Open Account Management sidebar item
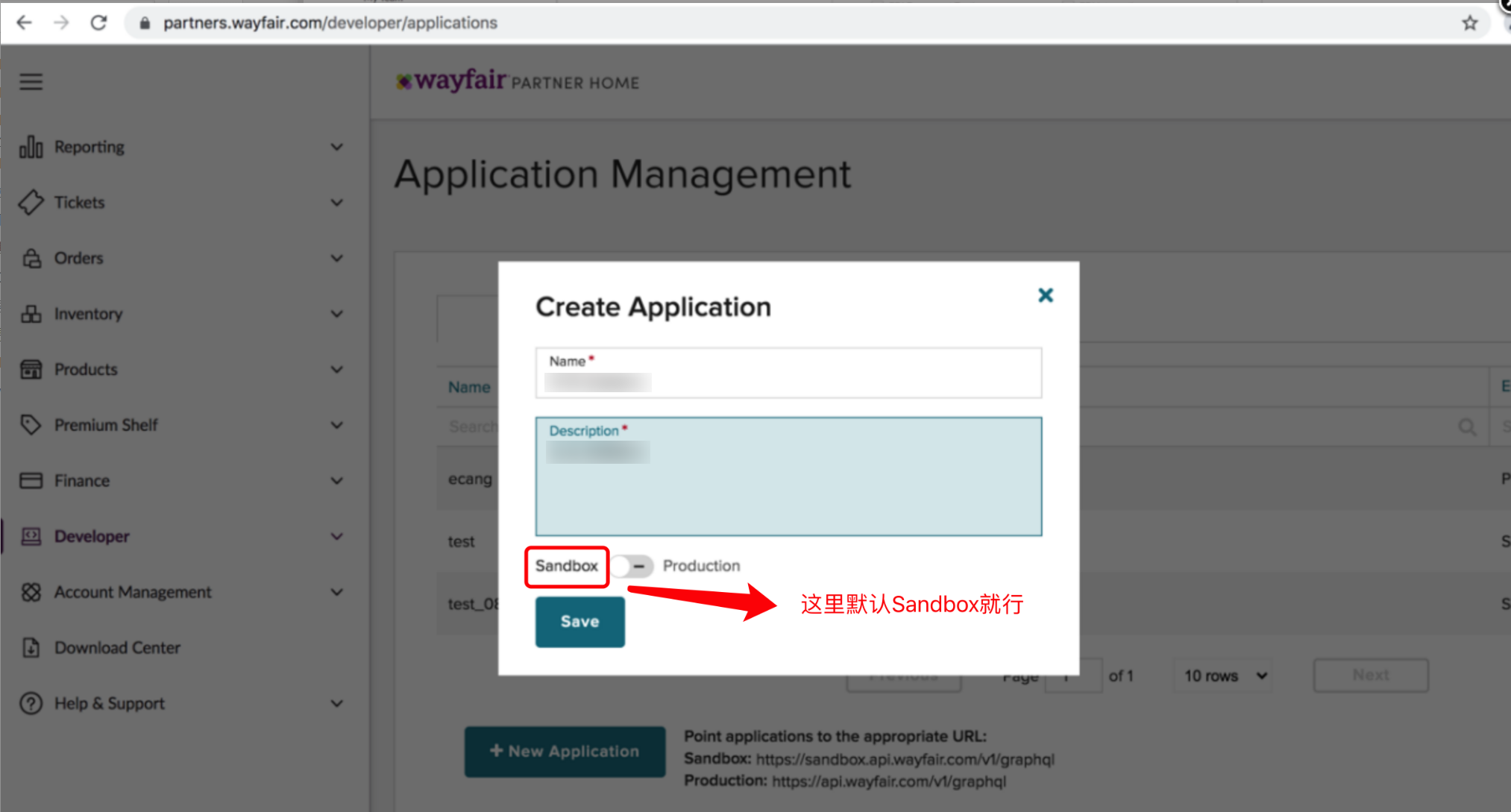Viewport: 1511px width, 812px height. click(133, 592)
